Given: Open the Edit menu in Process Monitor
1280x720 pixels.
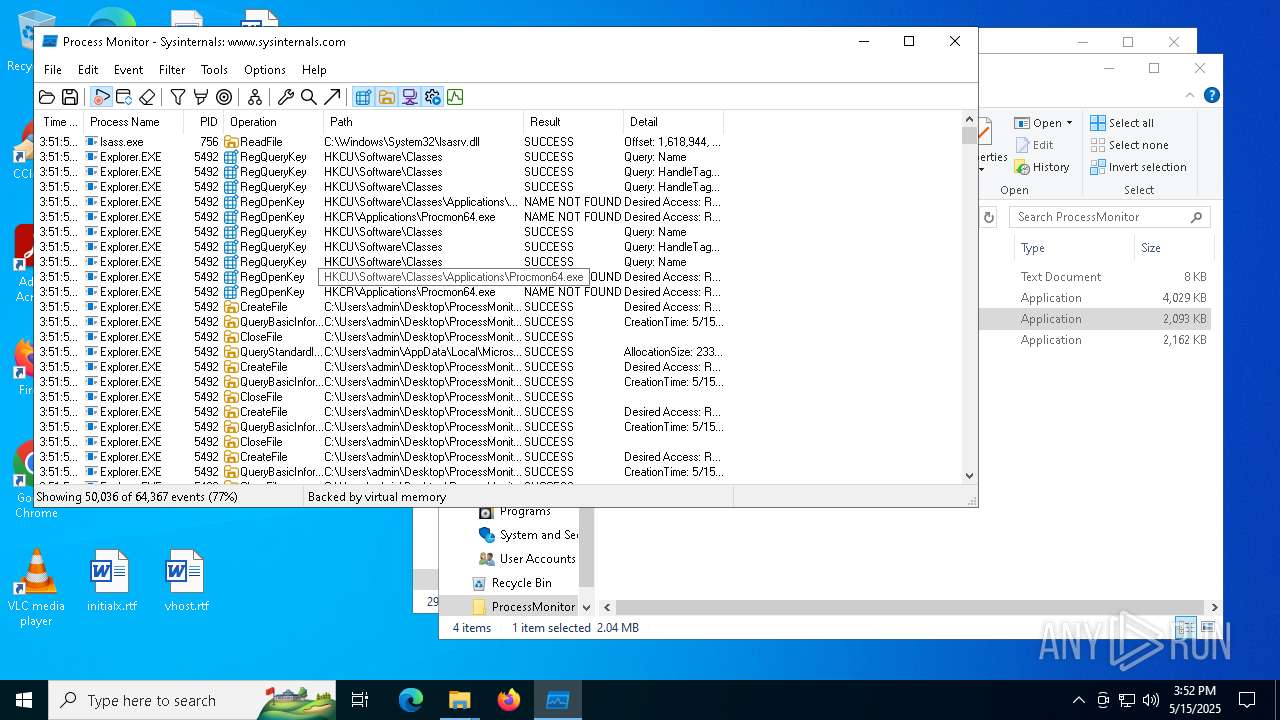Looking at the screenshot, I should point(88,70).
